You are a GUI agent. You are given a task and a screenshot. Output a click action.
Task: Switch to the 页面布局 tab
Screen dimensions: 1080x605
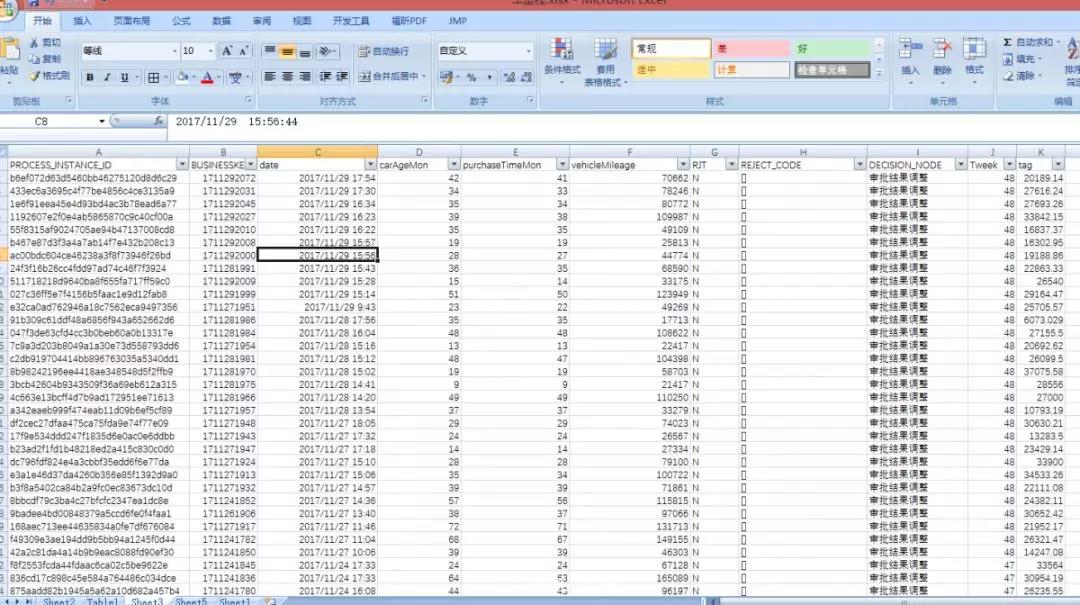click(132, 21)
